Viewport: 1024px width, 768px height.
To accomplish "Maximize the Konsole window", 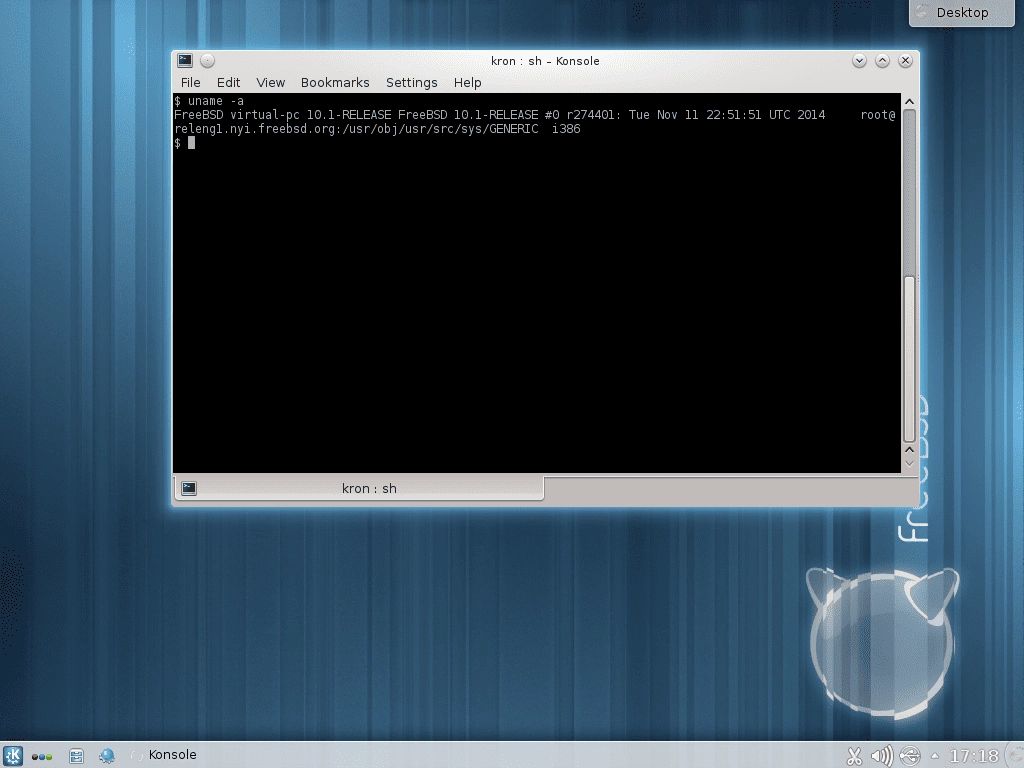I will coord(882,61).
